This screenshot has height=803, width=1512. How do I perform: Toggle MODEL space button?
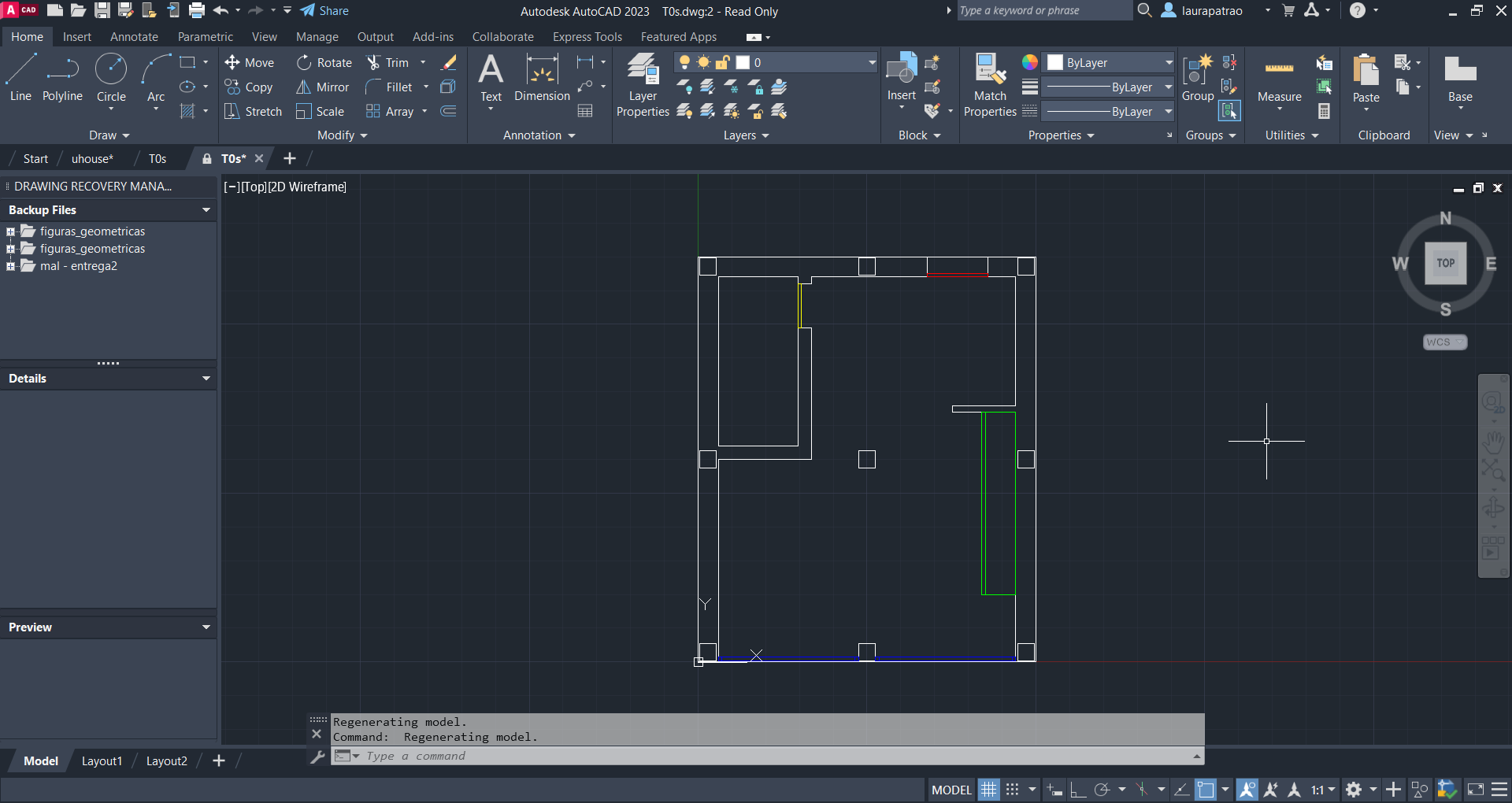952,790
